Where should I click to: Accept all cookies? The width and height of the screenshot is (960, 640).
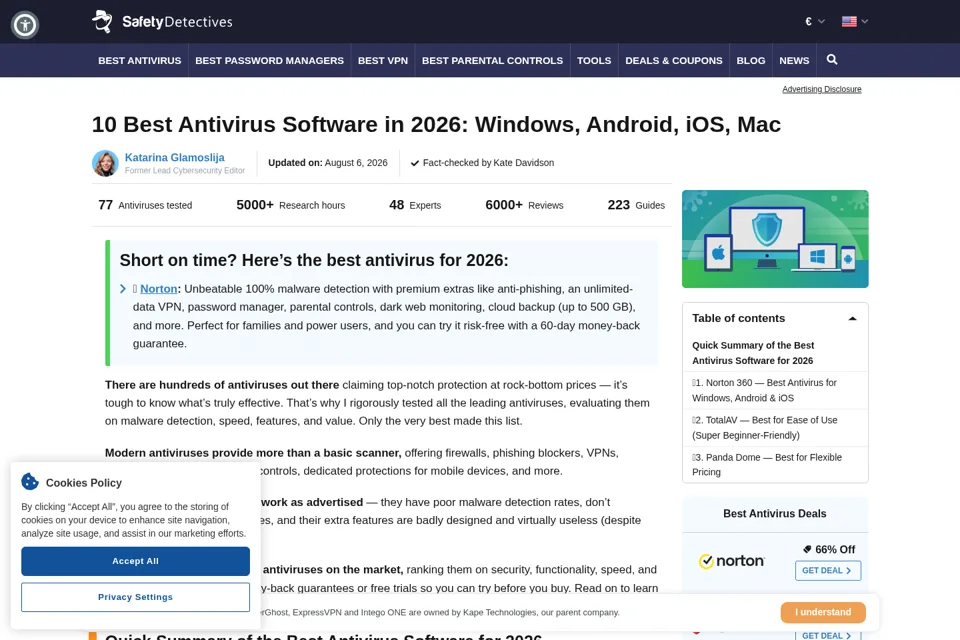pos(135,561)
